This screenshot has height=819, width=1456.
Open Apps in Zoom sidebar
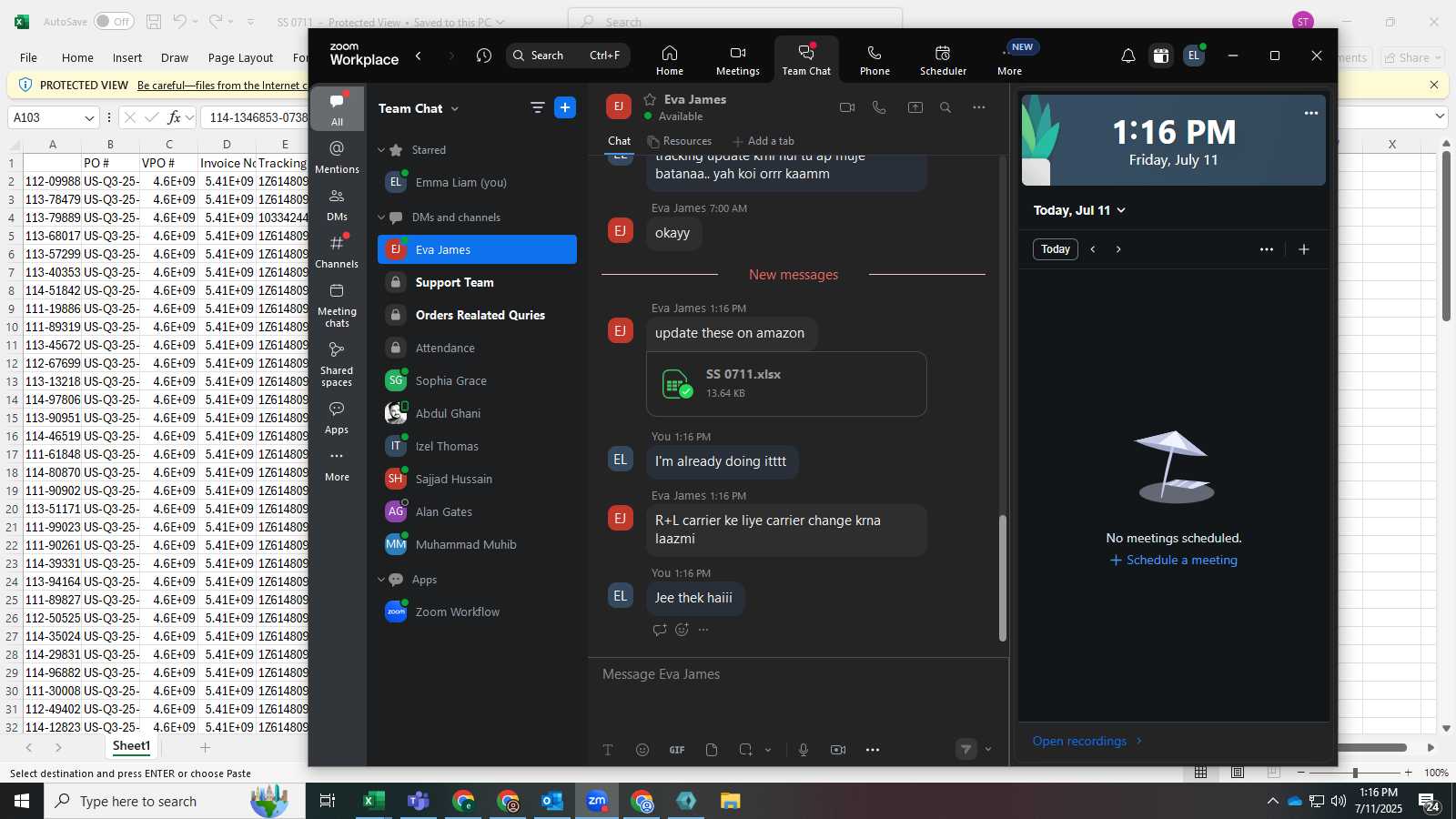pos(337,418)
